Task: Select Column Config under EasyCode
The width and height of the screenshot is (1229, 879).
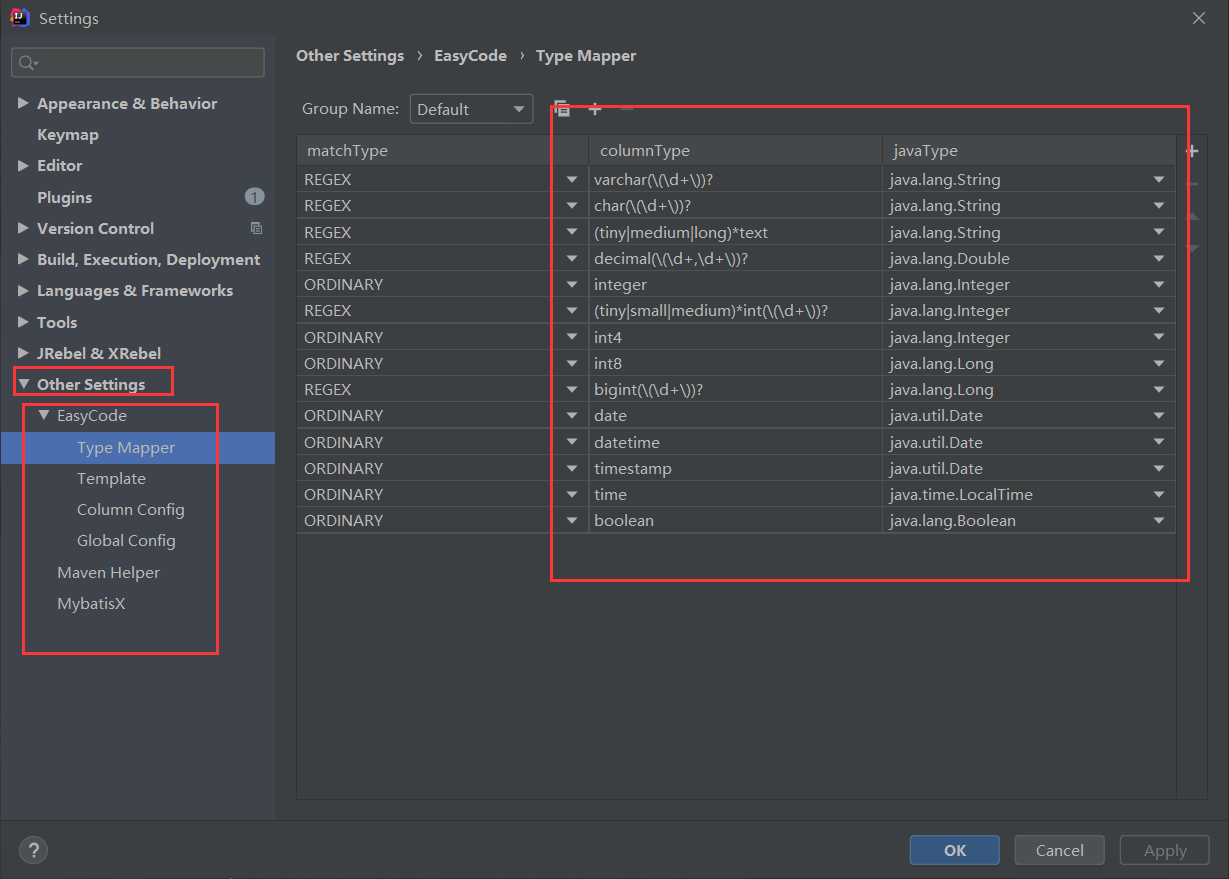Action: (x=131, y=510)
